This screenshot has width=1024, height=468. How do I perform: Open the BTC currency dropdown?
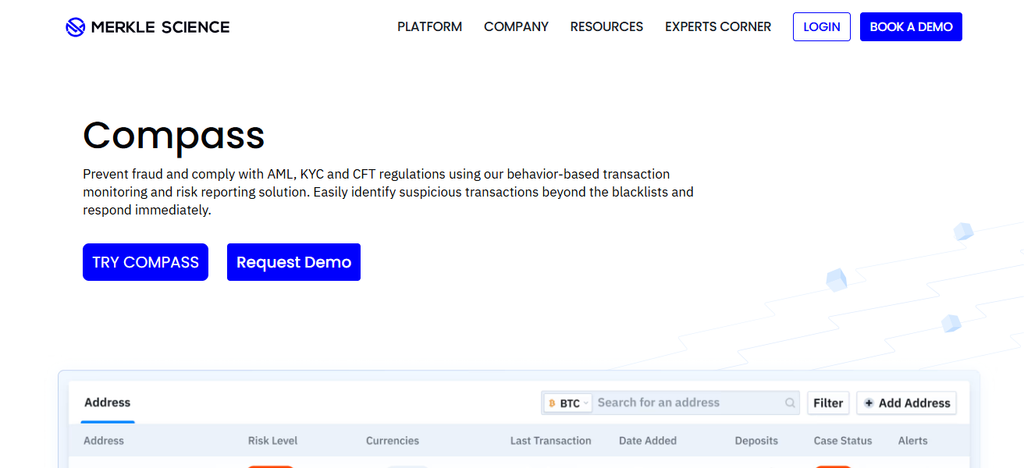[x=568, y=403]
